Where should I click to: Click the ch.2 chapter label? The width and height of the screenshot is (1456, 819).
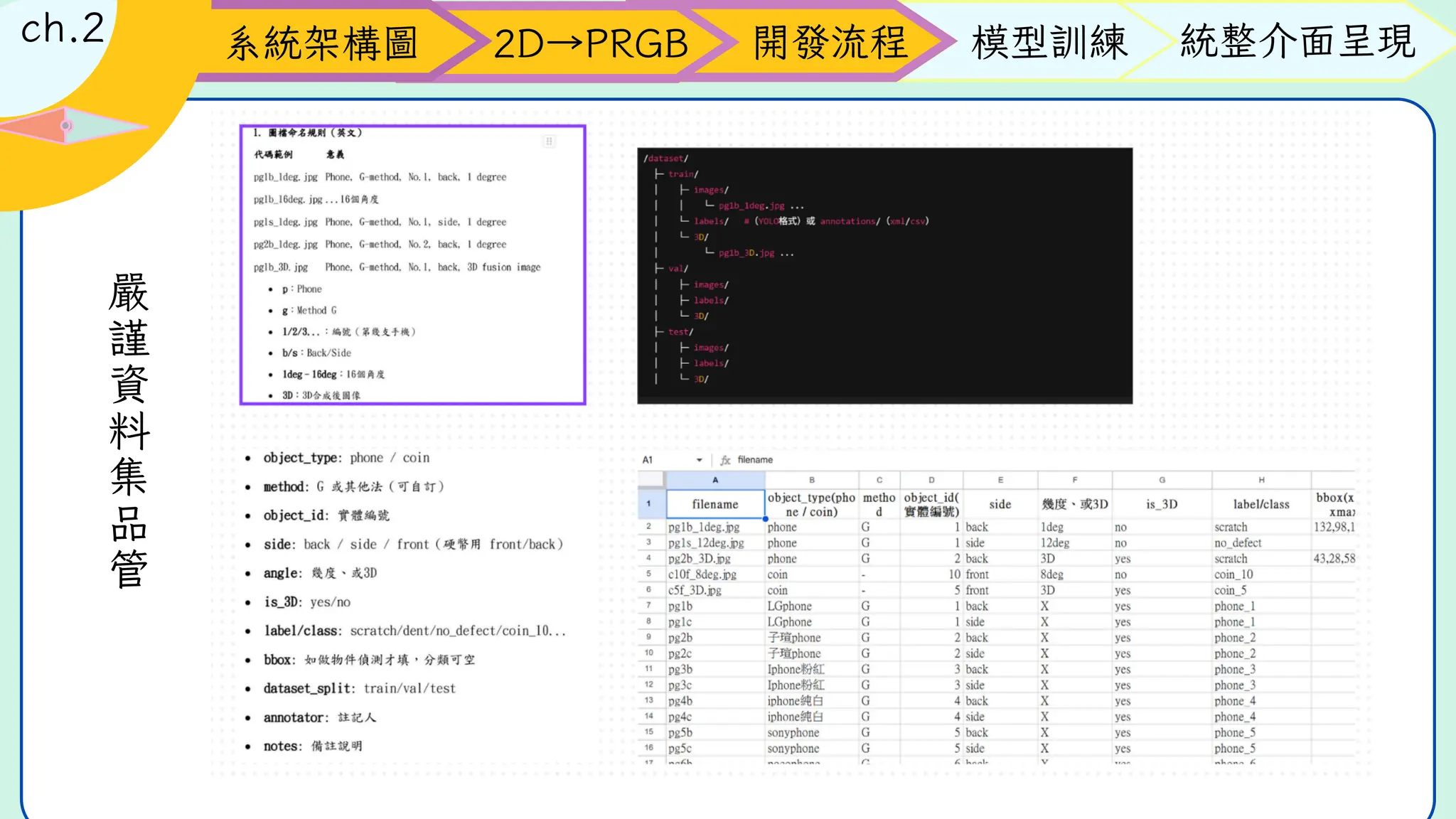[x=63, y=29]
